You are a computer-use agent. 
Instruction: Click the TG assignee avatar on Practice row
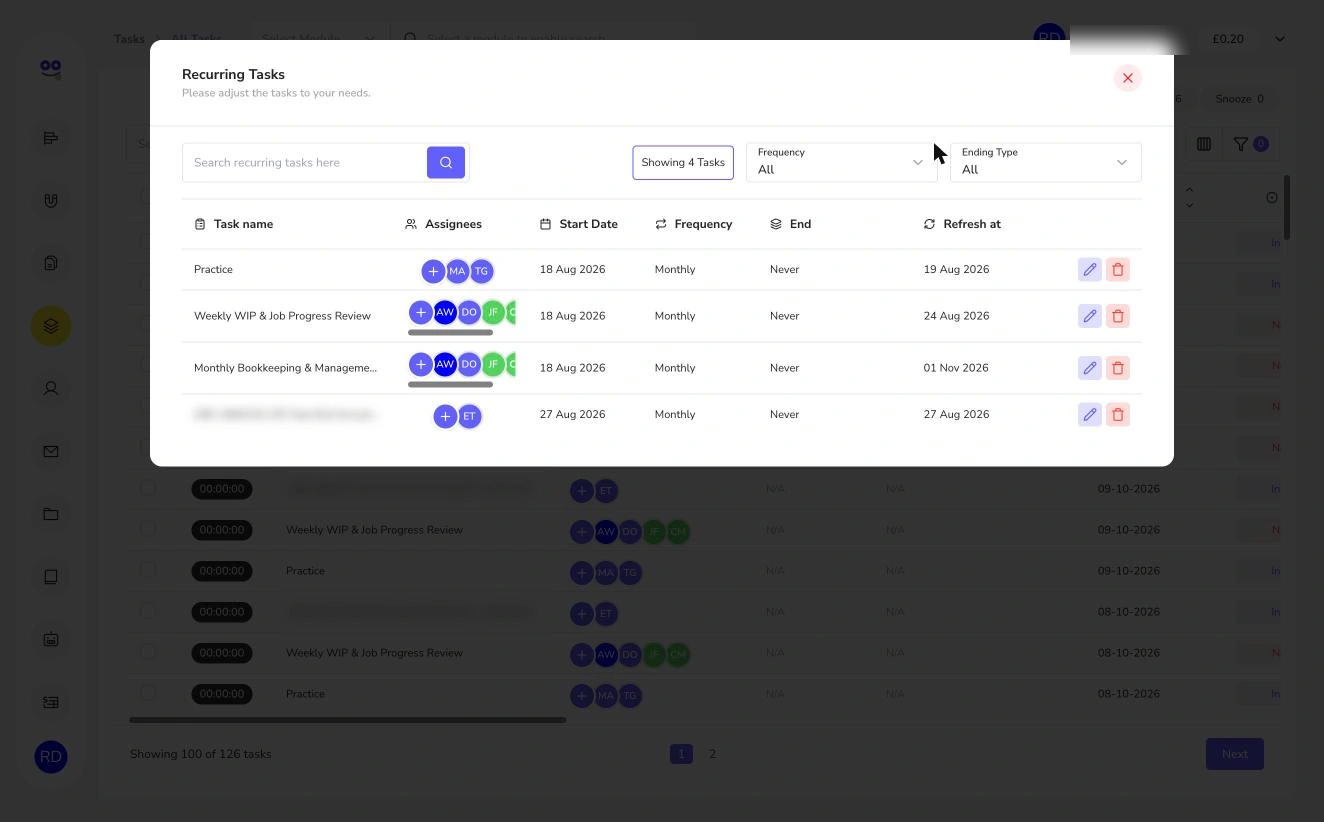point(481,271)
